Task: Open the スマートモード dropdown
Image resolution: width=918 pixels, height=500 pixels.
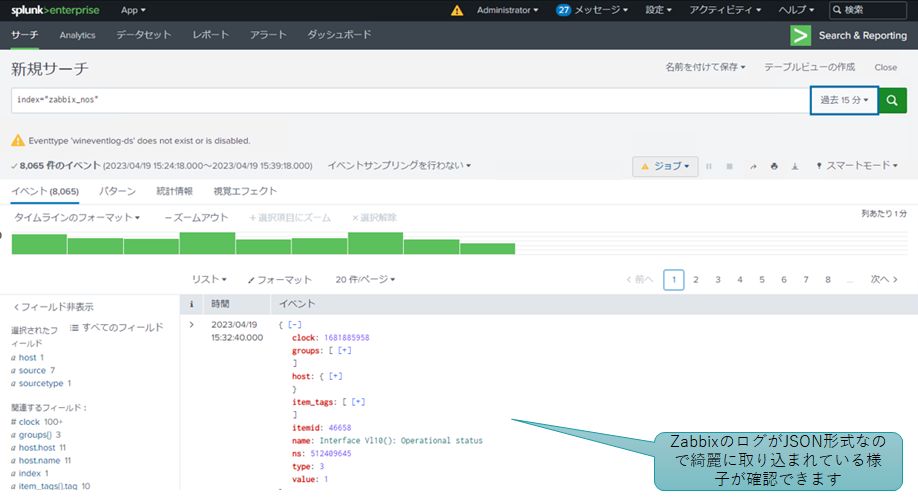Action: click(x=857, y=166)
